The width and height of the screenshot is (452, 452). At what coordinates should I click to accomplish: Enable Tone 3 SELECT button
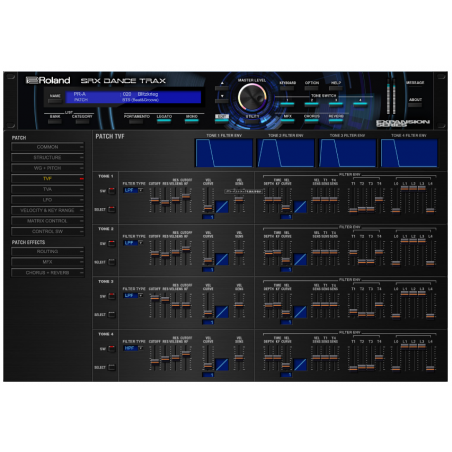(112, 315)
